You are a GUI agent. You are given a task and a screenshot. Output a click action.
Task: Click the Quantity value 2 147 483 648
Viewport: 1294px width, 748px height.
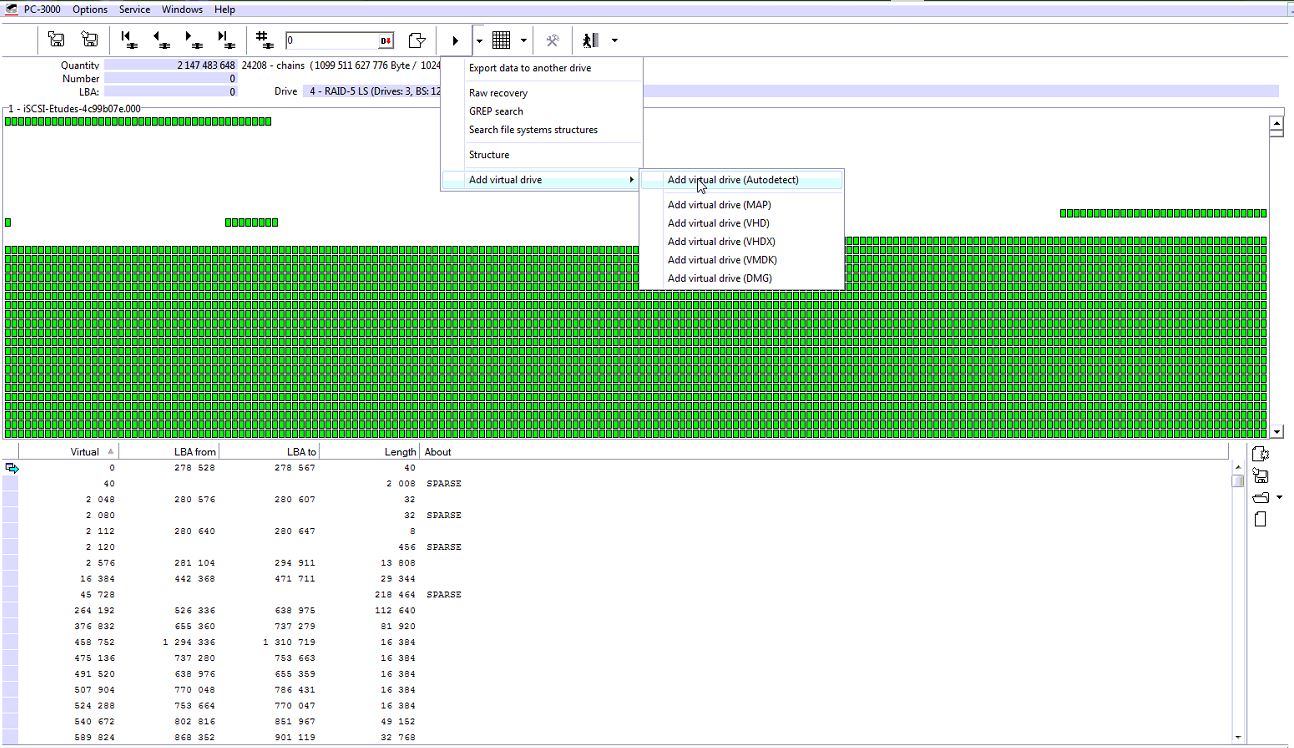pos(170,65)
